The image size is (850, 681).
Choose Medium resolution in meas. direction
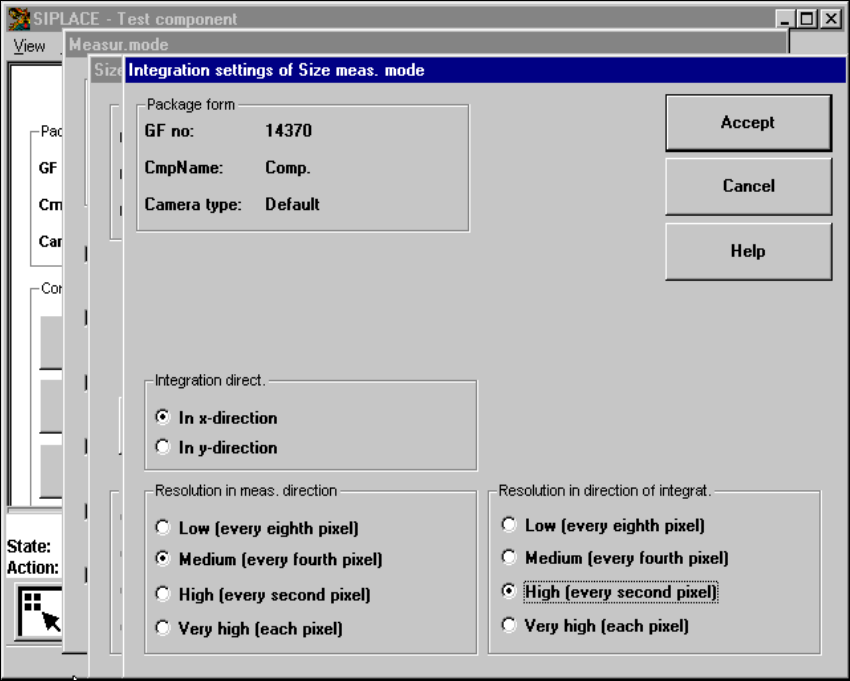coord(164,560)
